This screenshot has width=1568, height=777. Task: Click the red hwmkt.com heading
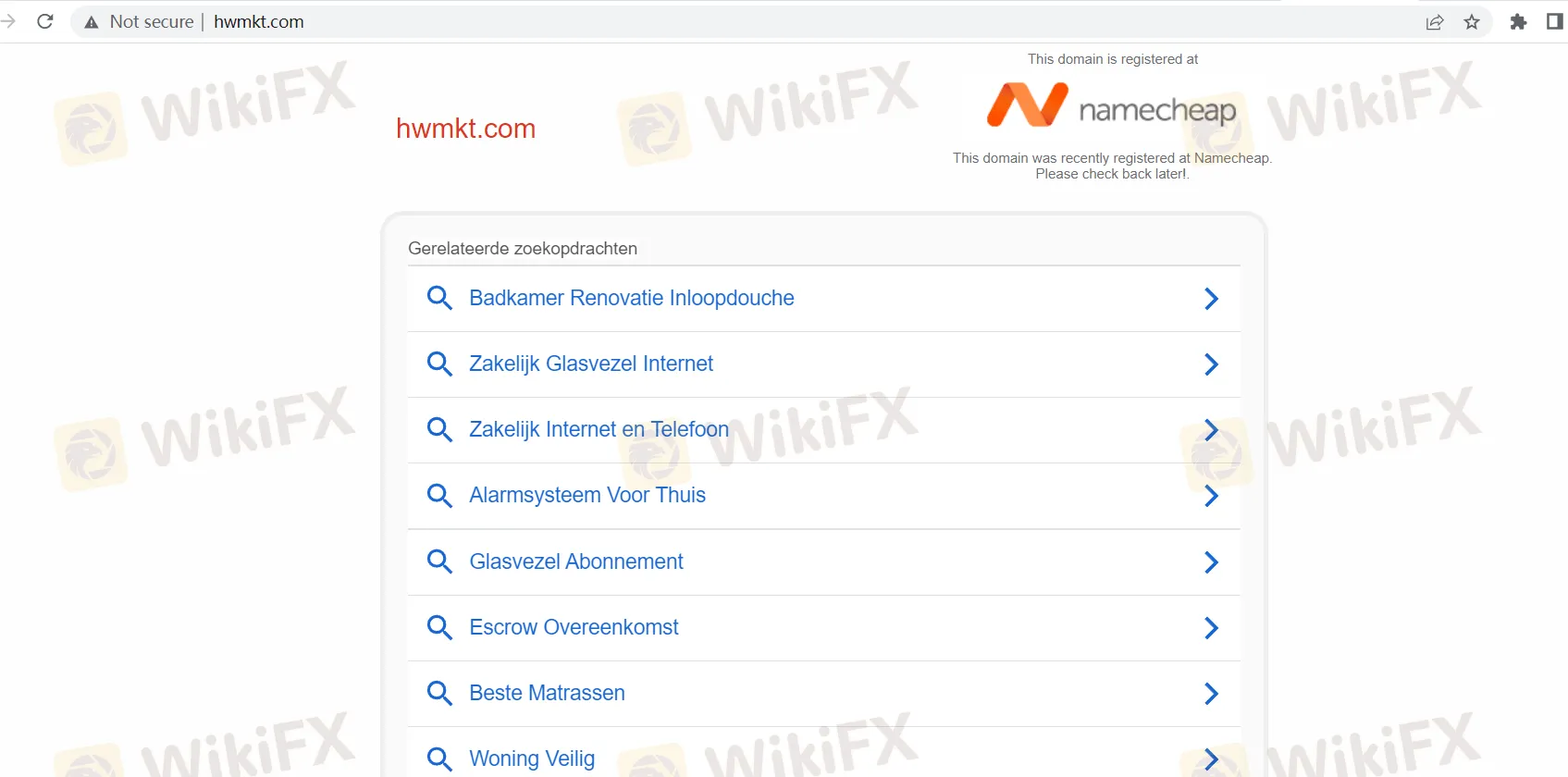click(466, 129)
